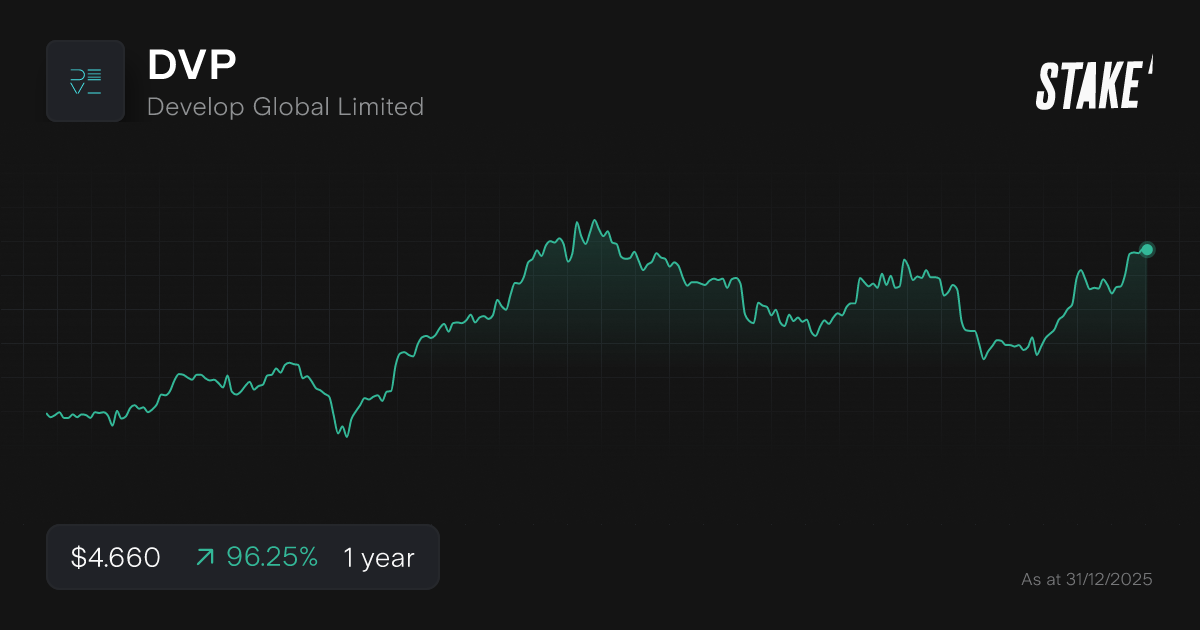Select the DVP ticker heading
This screenshot has width=1200, height=630.
191,64
